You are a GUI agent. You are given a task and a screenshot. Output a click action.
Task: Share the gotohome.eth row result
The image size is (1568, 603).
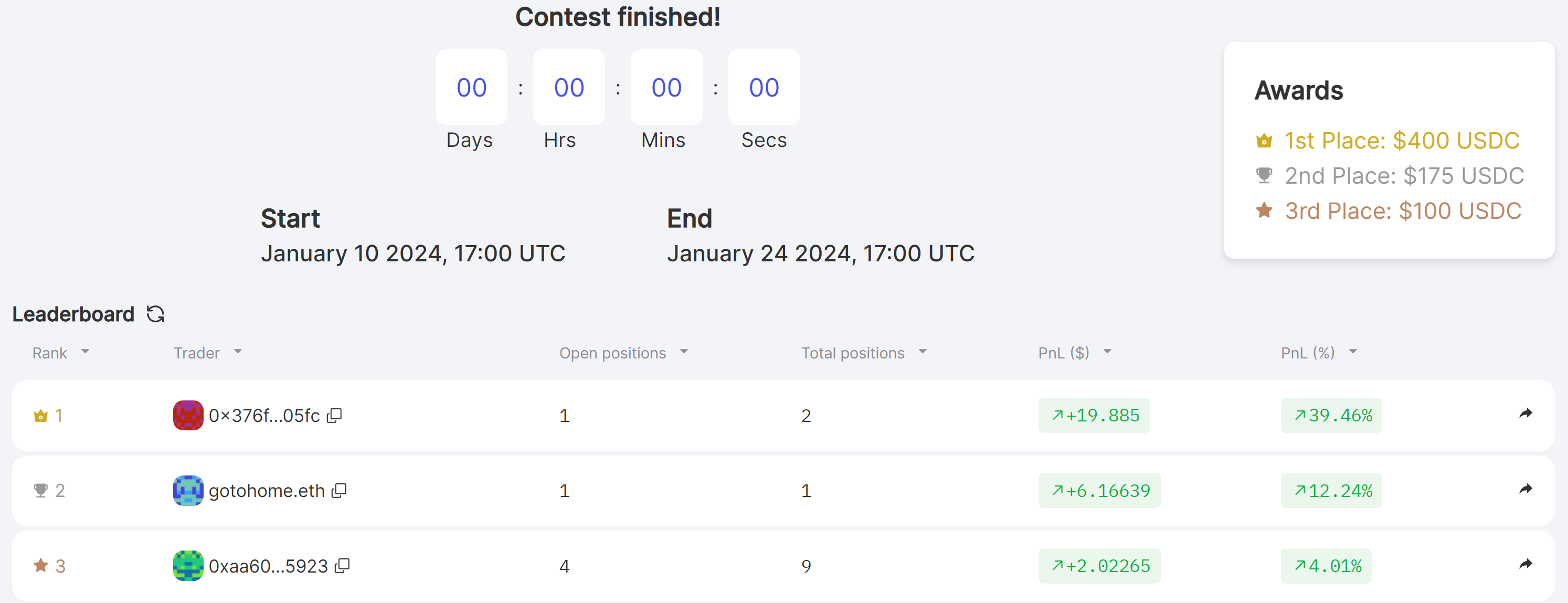(1525, 489)
